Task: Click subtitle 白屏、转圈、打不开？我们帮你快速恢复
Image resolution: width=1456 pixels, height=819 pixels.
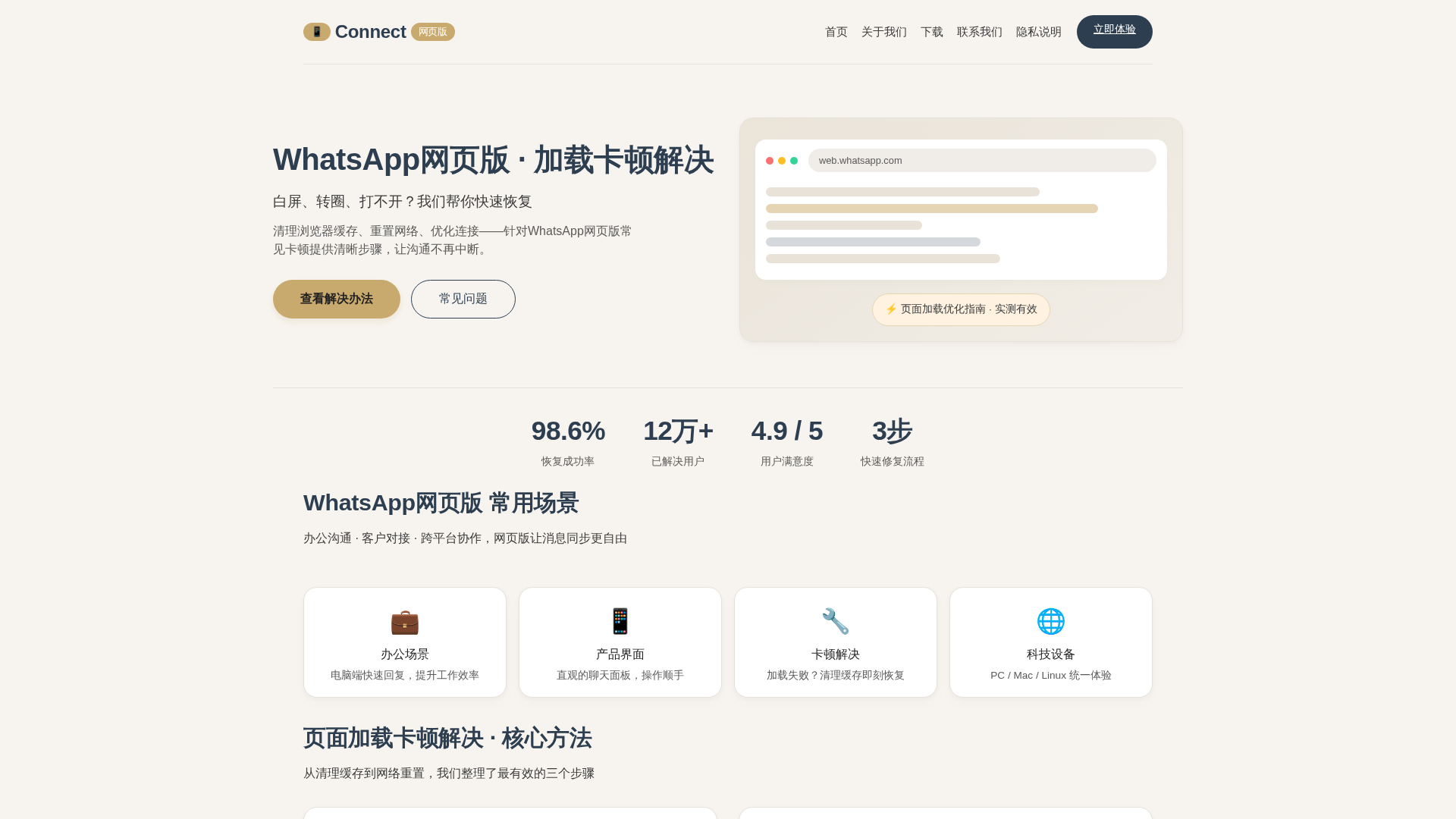Action: 403,202
